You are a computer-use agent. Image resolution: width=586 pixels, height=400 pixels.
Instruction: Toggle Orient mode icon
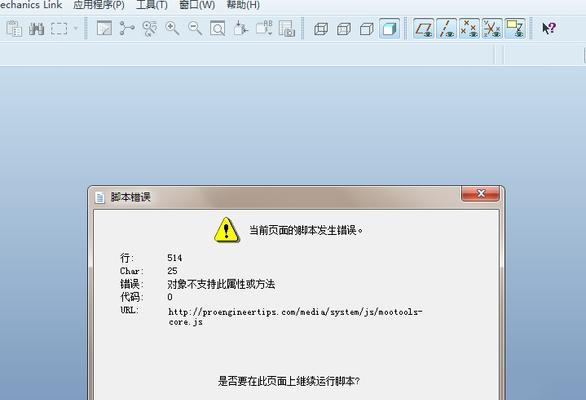pyautogui.click(x=150, y=28)
